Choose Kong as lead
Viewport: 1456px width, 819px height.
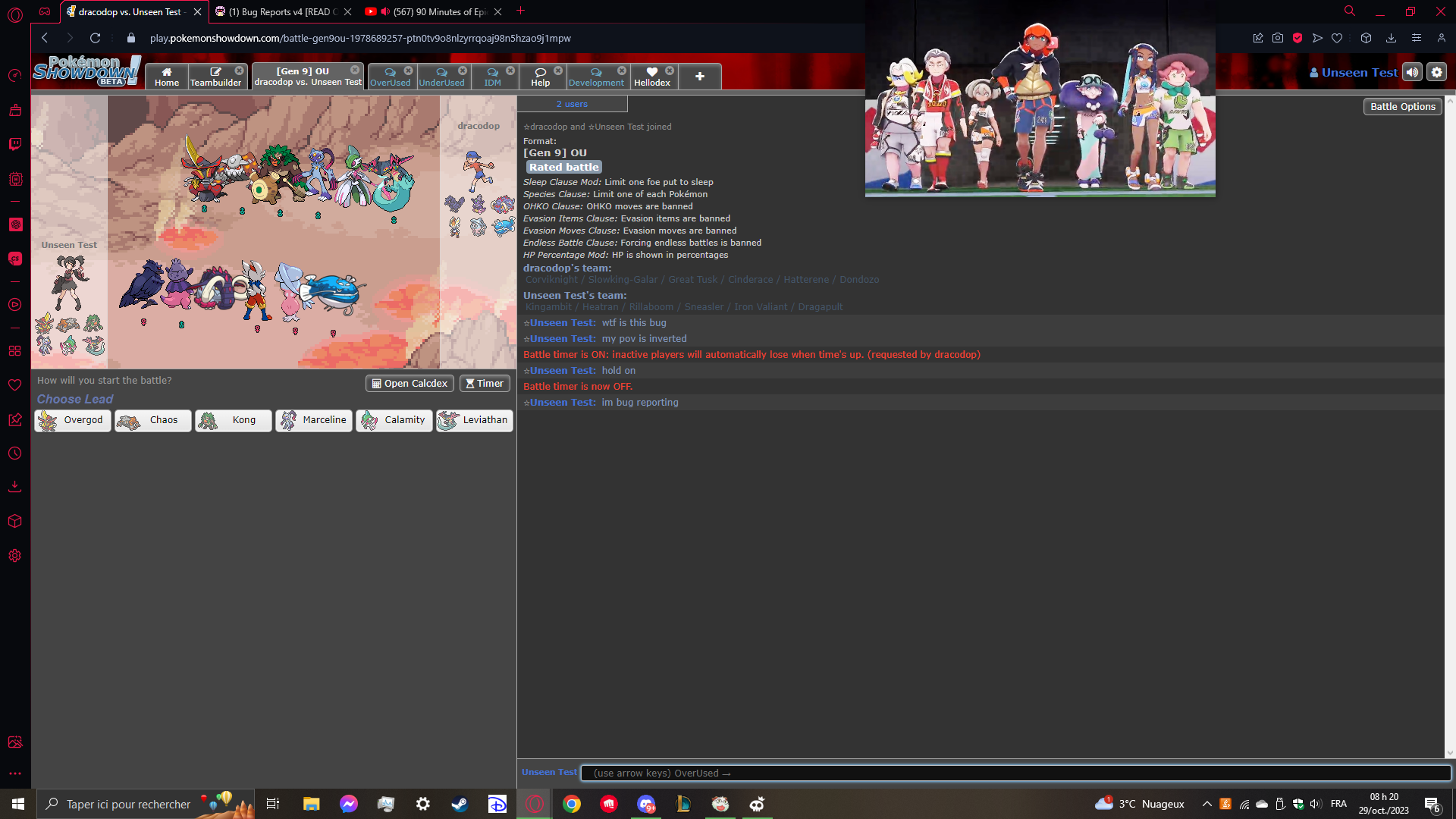pos(234,420)
